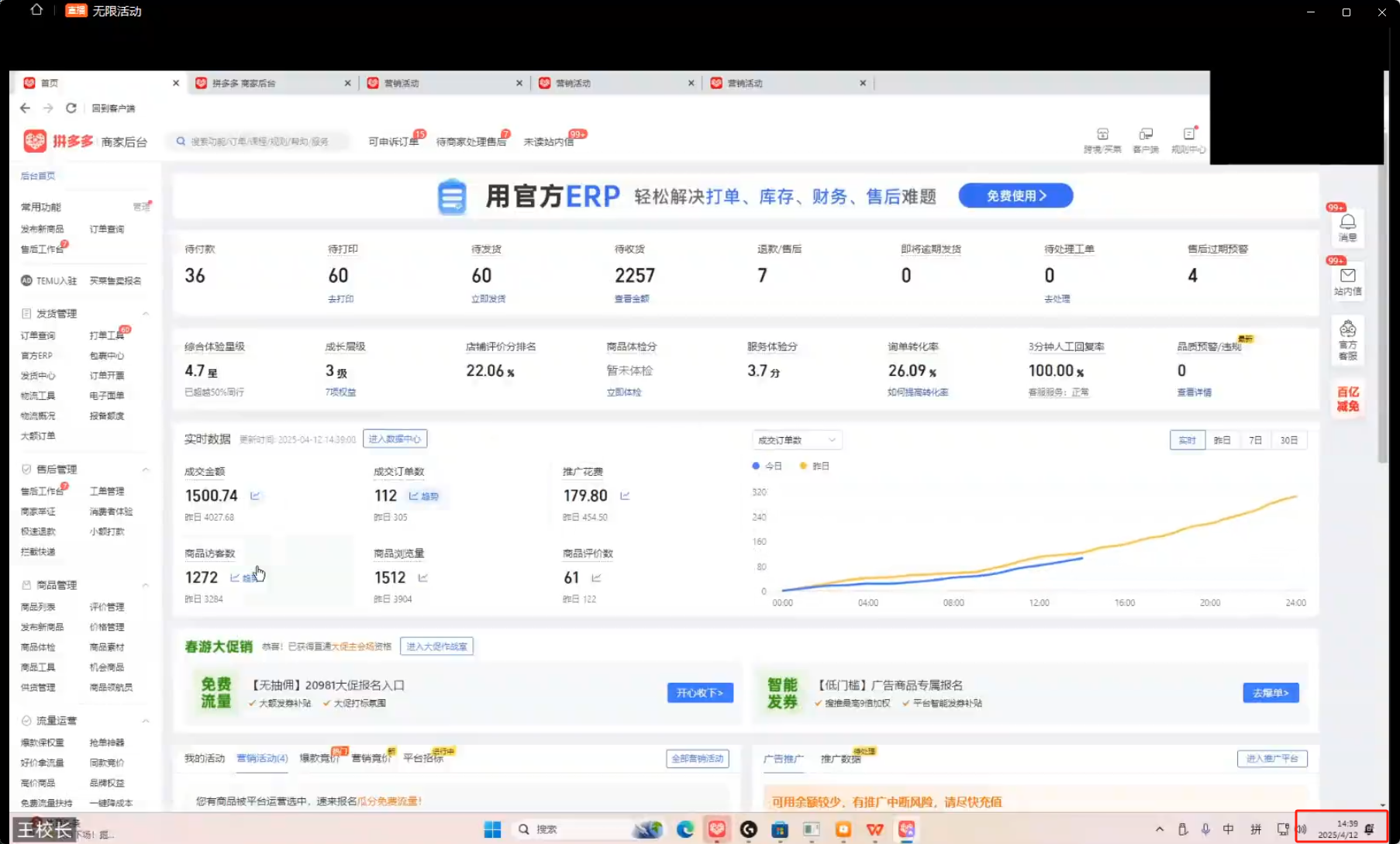Select the 7日 time range option
Image resolution: width=1400 pixels, height=844 pixels.
pyautogui.click(x=1255, y=440)
